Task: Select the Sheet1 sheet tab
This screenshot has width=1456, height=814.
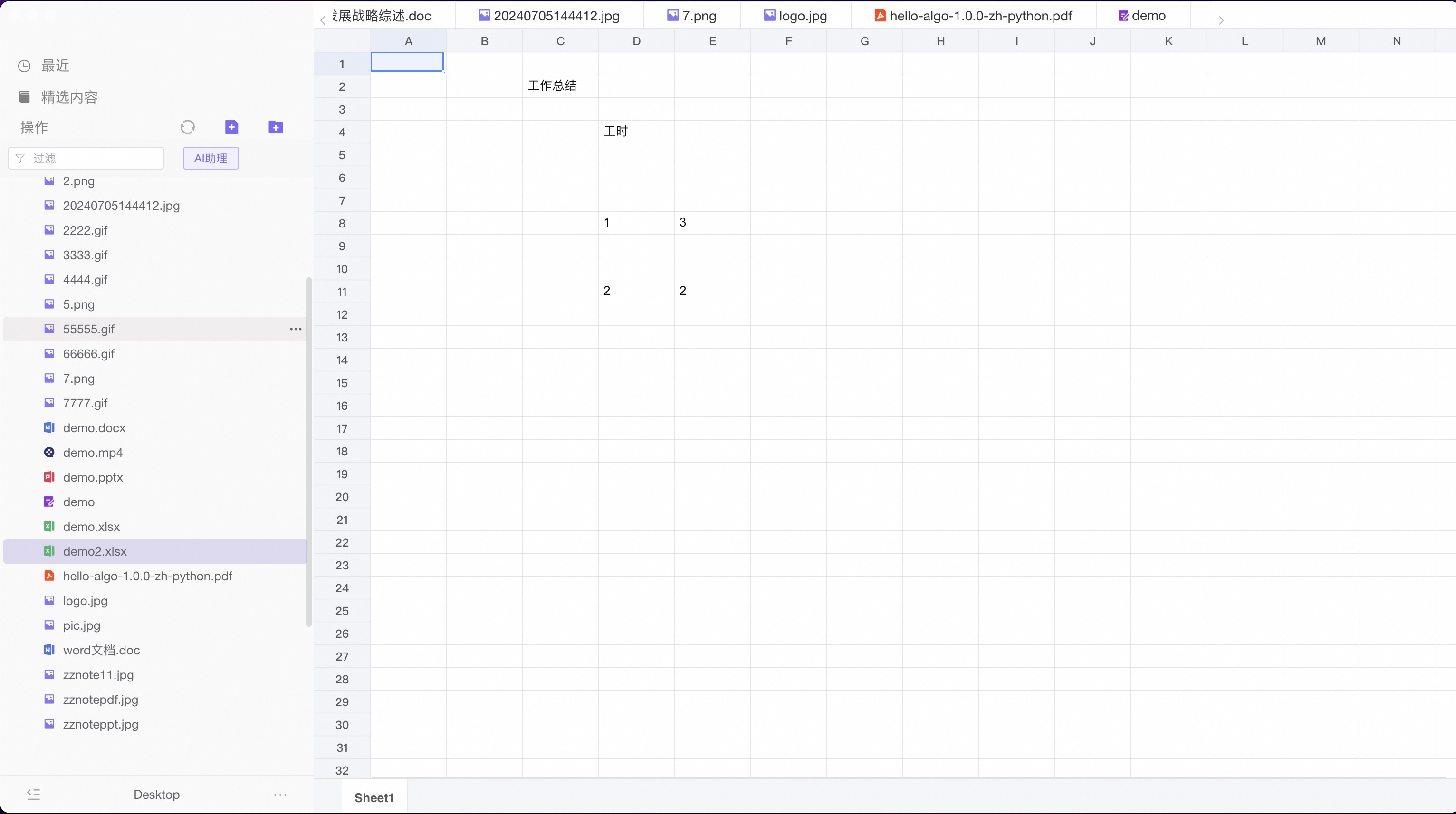Action: (x=374, y=798)
